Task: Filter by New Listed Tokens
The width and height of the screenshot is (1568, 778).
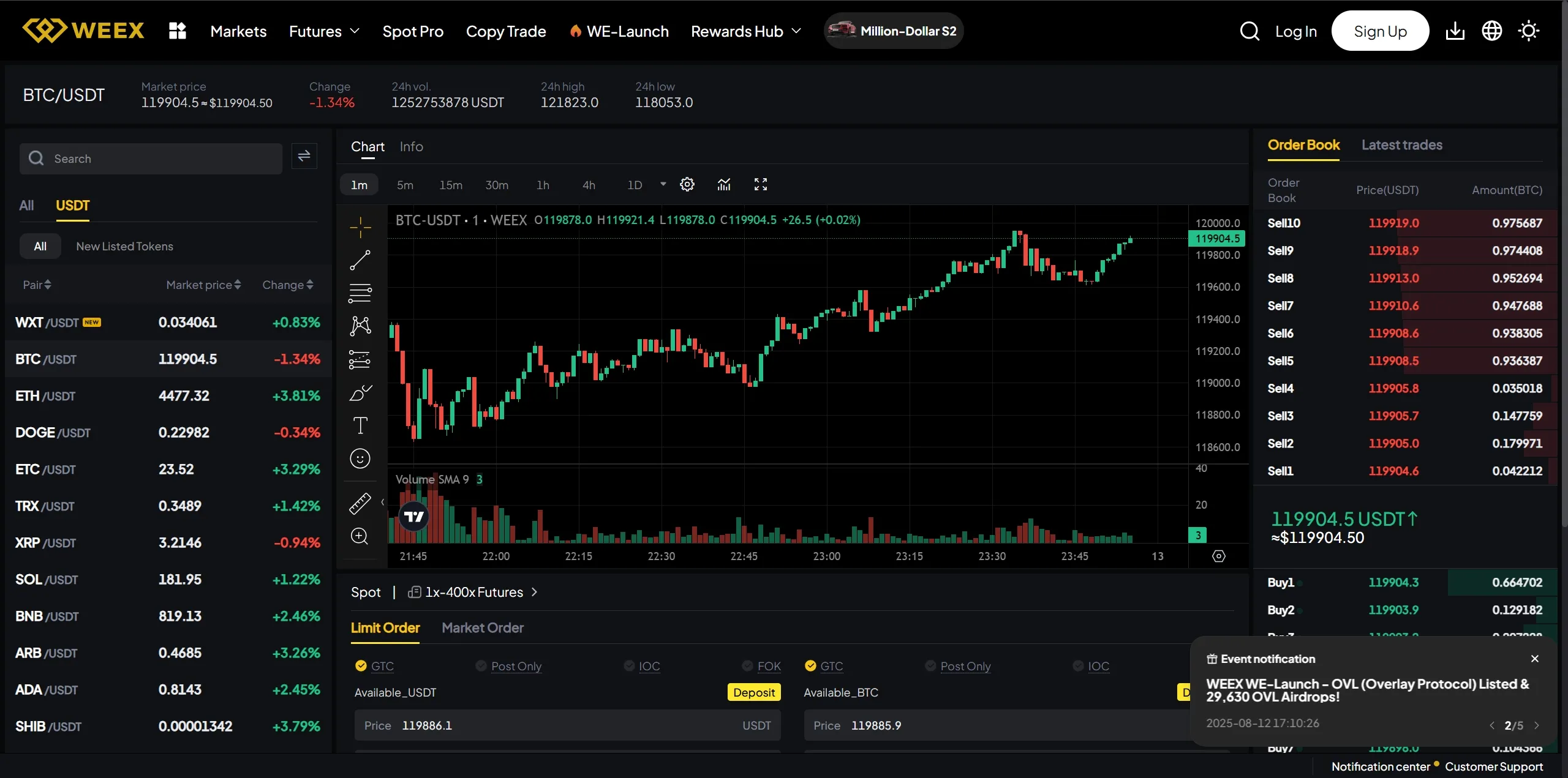Action: click(124, 246)
